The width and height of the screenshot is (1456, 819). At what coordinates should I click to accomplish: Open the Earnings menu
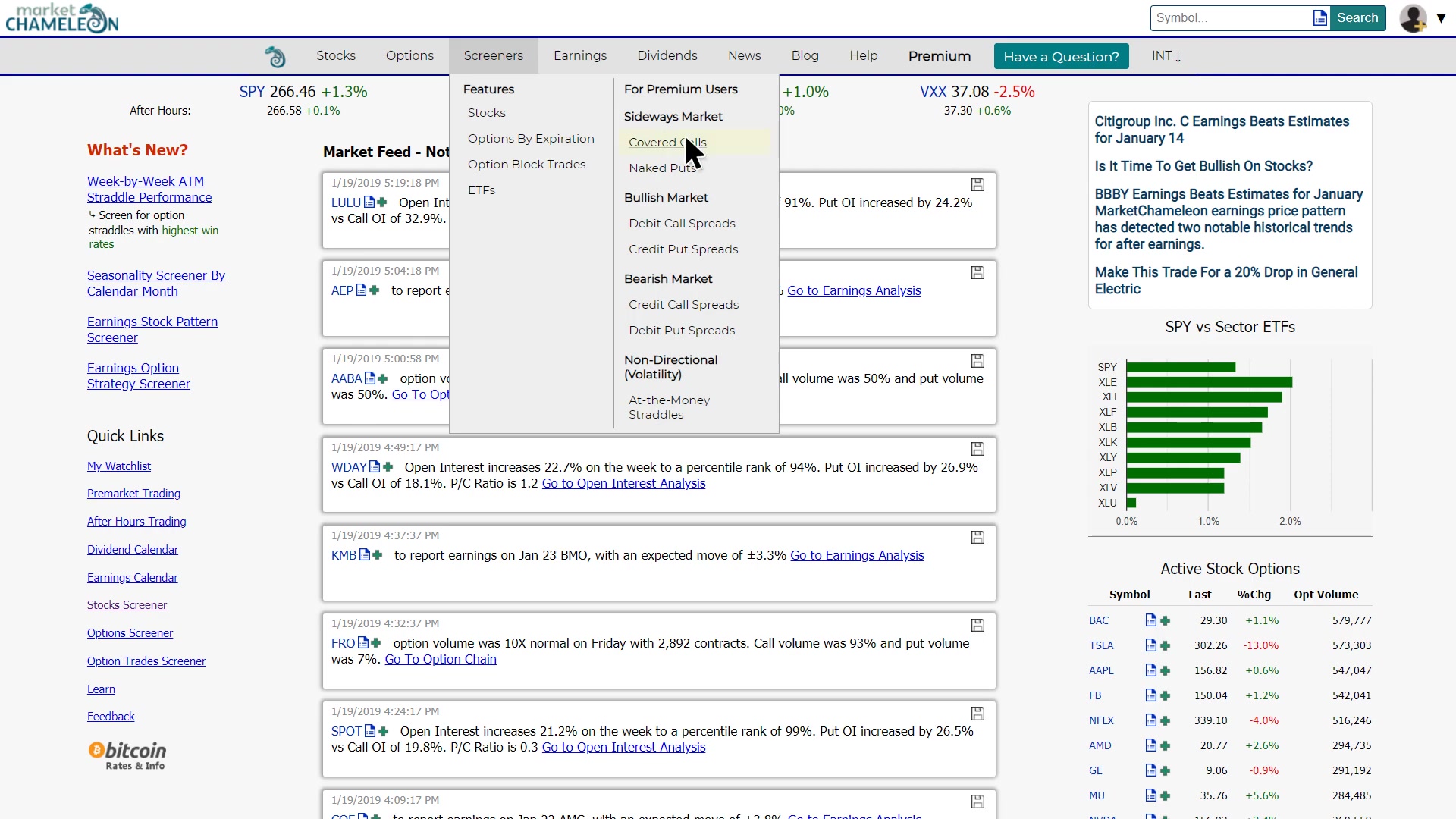click(x=580, y=56)
